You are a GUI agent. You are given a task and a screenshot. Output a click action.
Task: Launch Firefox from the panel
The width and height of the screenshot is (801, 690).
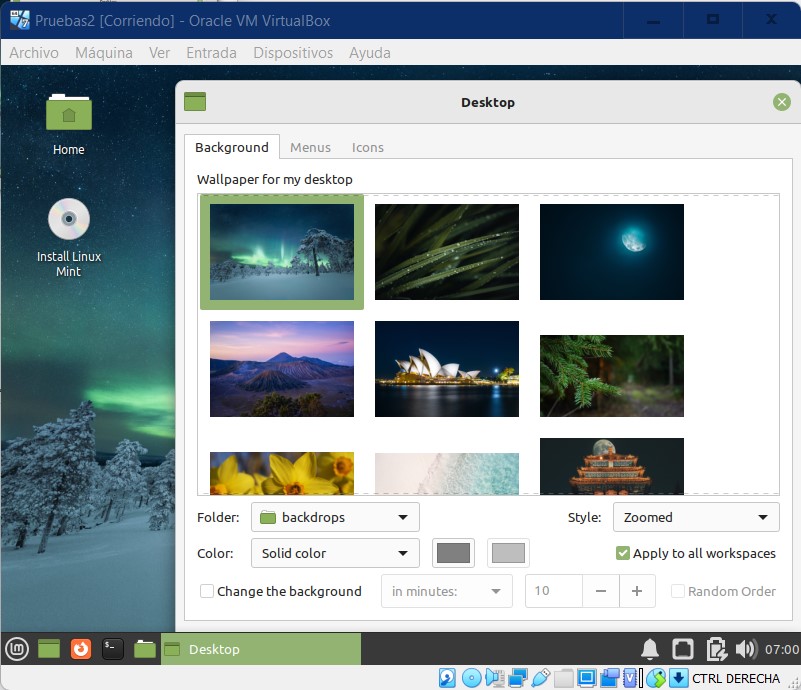coord(81,649)
